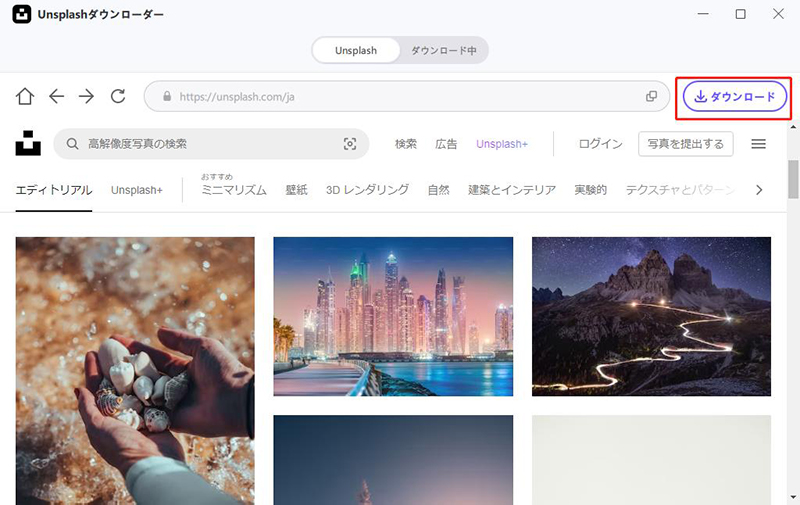Viewport: 800px width, 505px height.
Task: Open the mountain night road photo
Action: (x=651, y=316)
